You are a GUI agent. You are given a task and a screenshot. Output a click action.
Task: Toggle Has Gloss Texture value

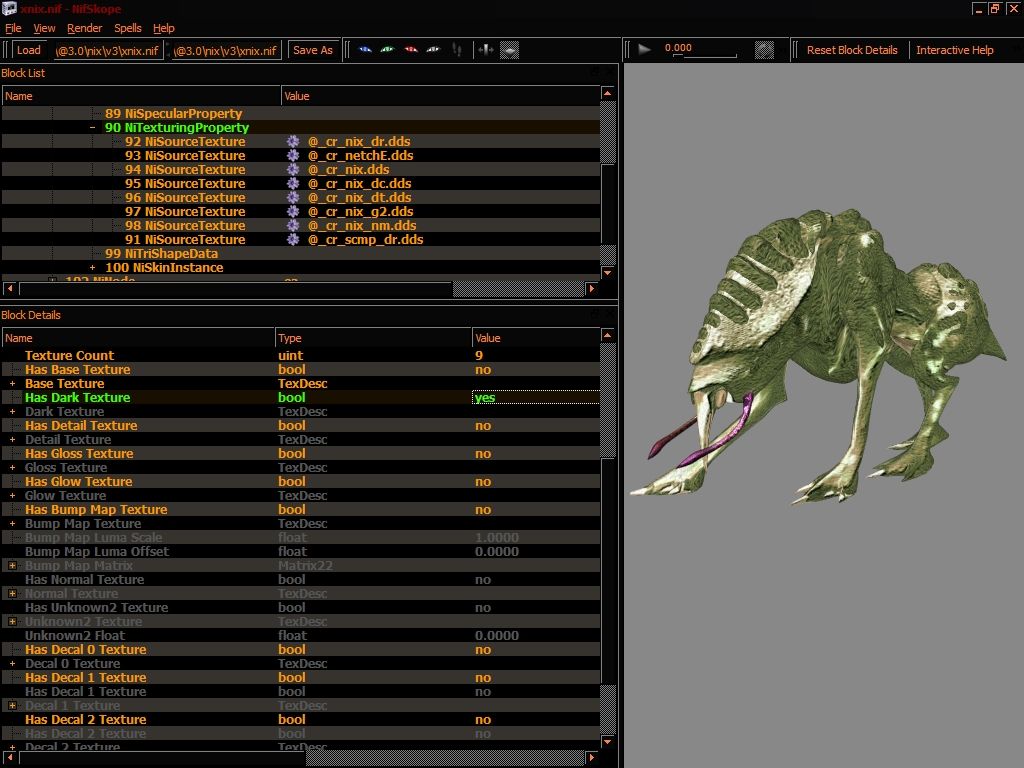tap(483, 454)
